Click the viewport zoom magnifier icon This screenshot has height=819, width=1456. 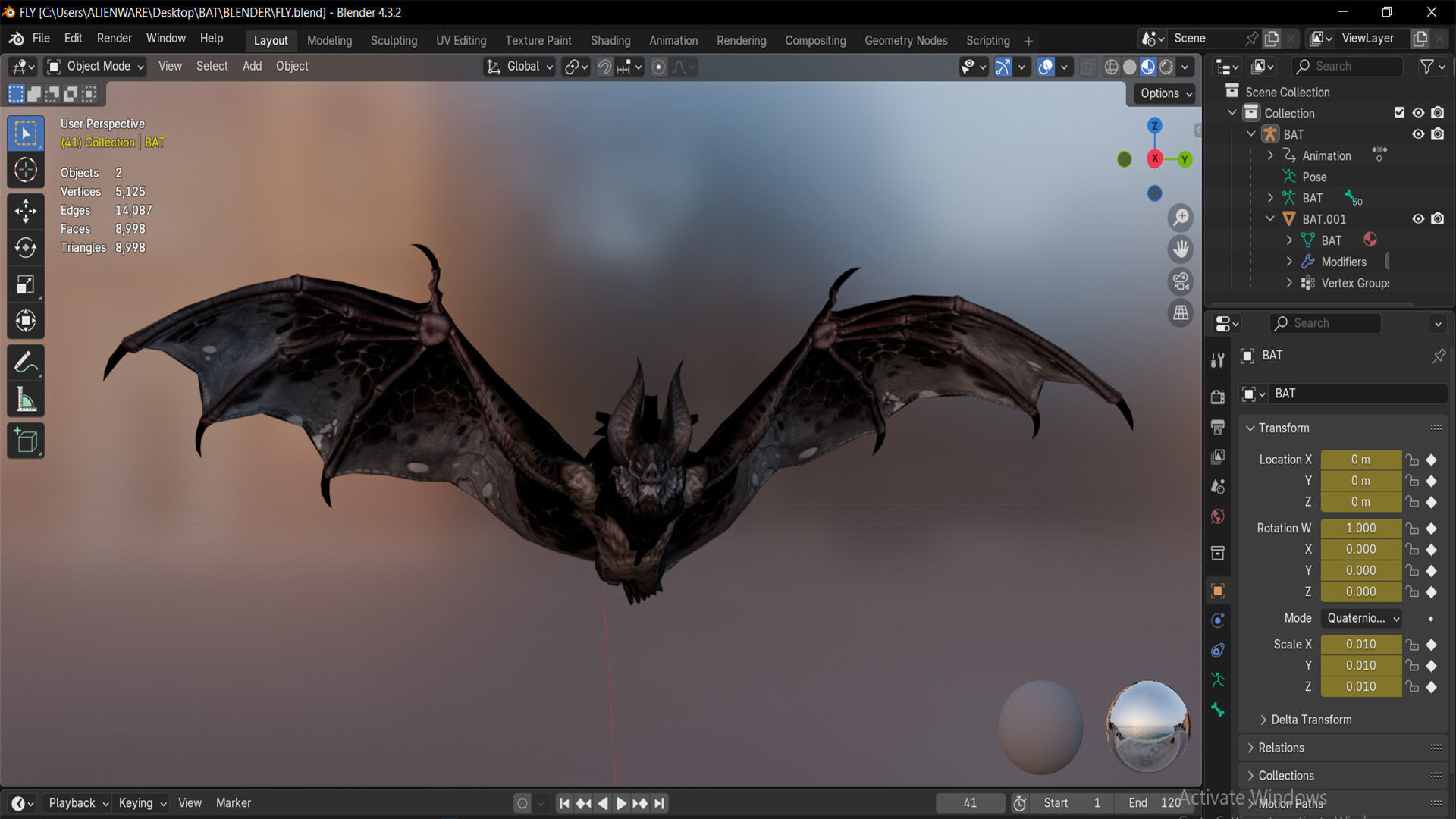pyautogui.click(x=1181, y=218)
